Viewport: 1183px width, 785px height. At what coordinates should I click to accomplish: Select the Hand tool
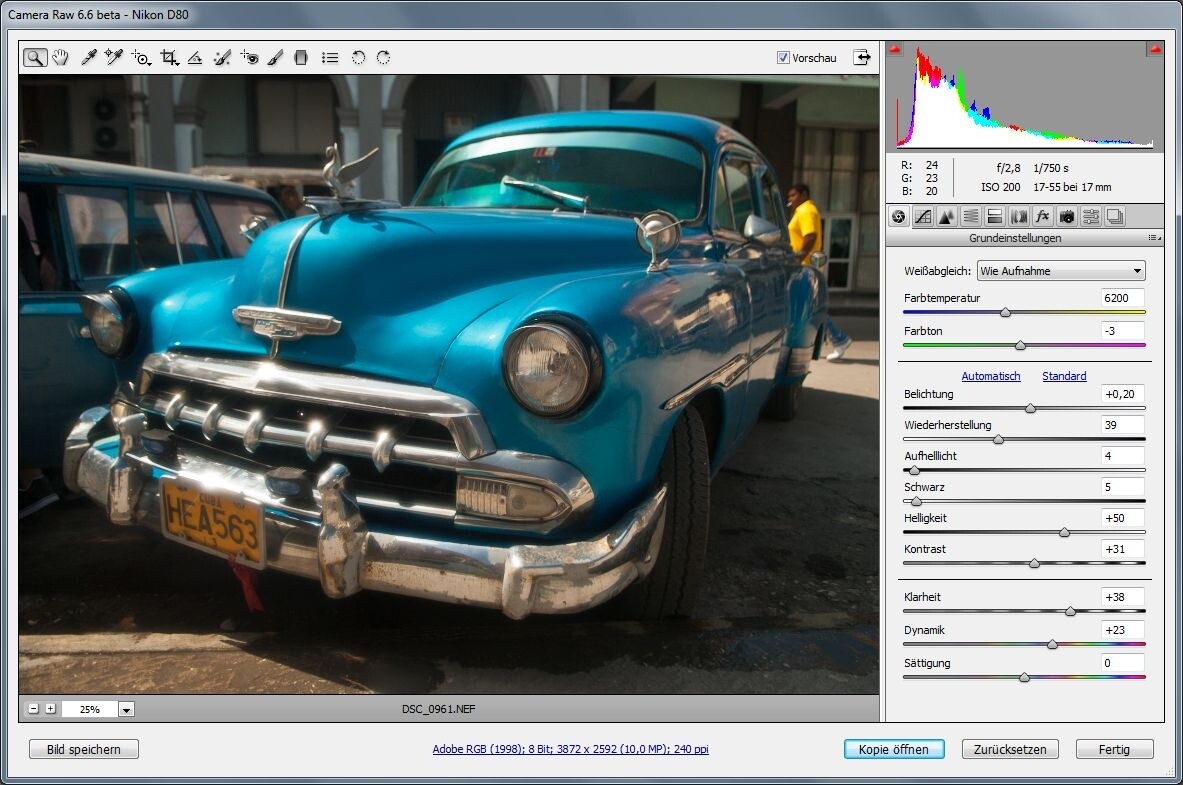pyautogui.click(x=60, y=57)
